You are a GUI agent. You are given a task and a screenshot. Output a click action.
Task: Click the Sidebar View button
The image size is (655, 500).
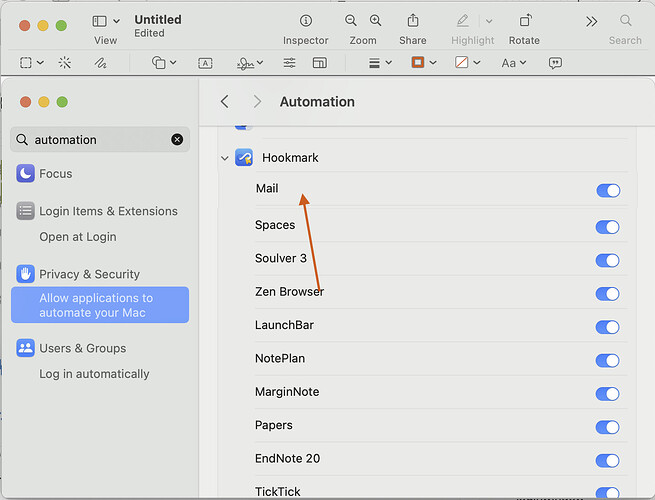pos(99,21)
